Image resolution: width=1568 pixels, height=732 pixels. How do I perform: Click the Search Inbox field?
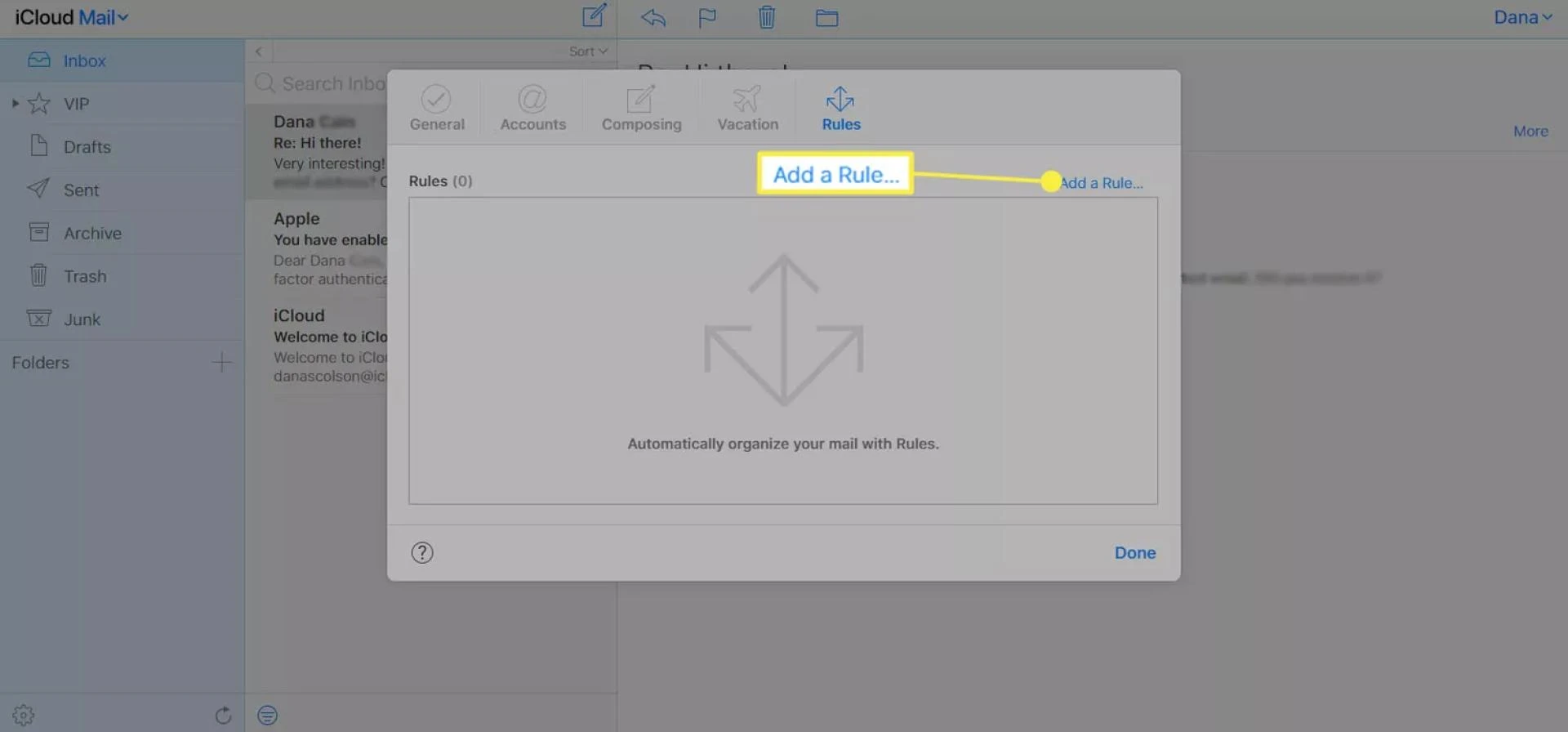point(333,83)
